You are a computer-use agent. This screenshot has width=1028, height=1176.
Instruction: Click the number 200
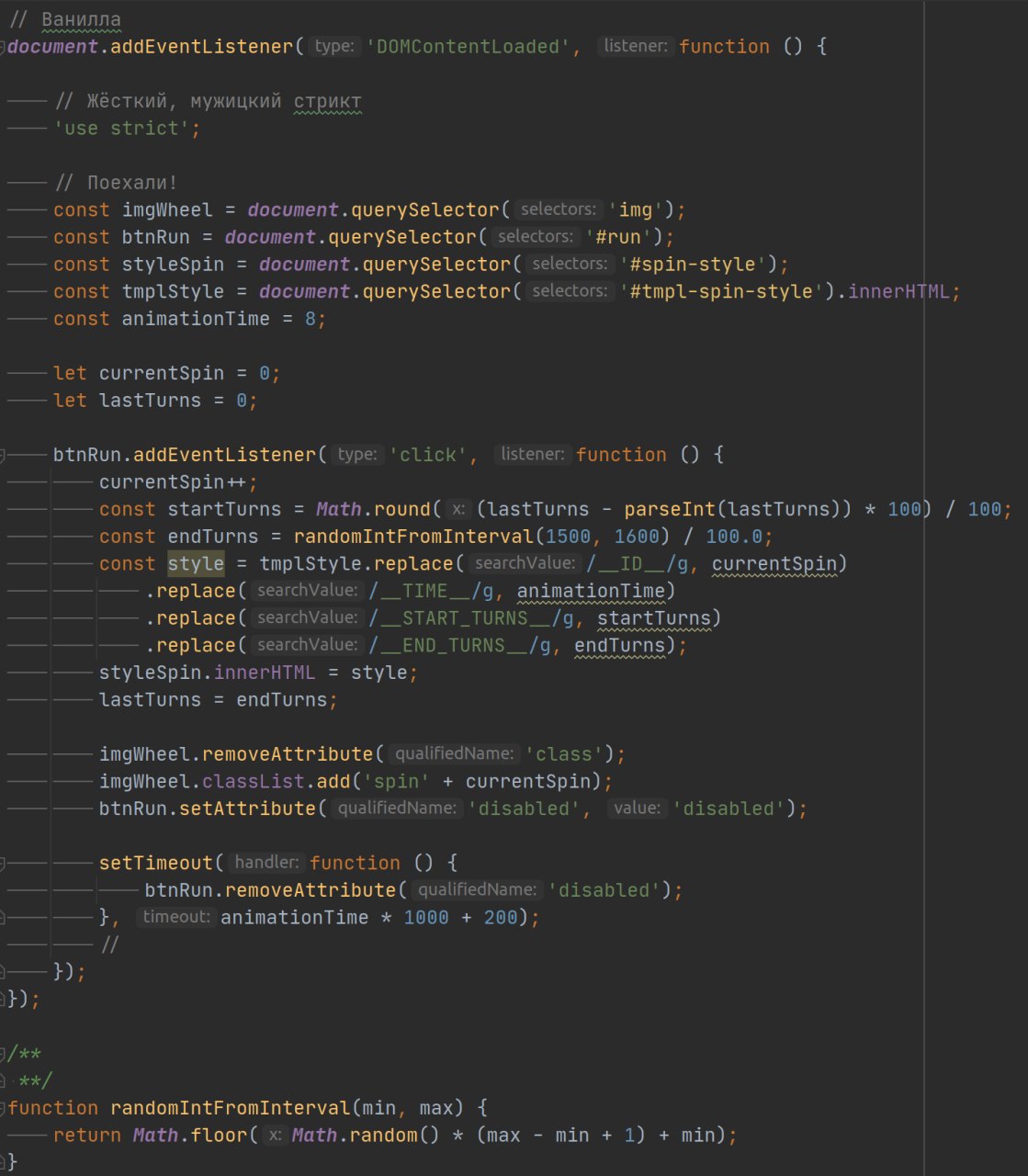click(x=501, y=917)
